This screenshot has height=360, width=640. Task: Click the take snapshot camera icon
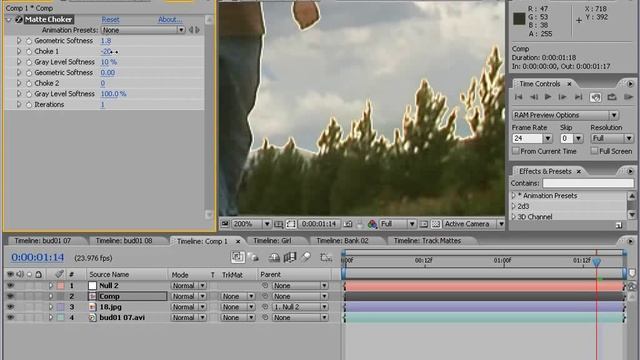click(x=347, y=224)
